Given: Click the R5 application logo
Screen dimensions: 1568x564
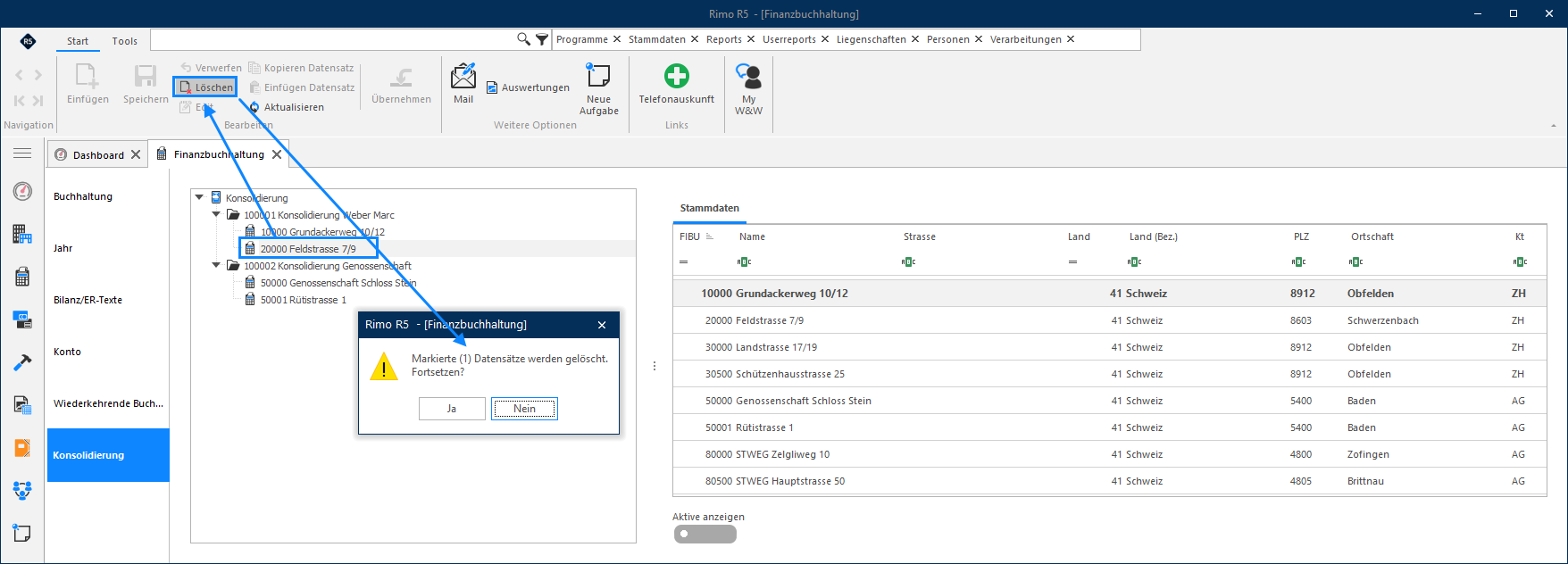Looking at the screenshot, I should [x=28, y=41].
